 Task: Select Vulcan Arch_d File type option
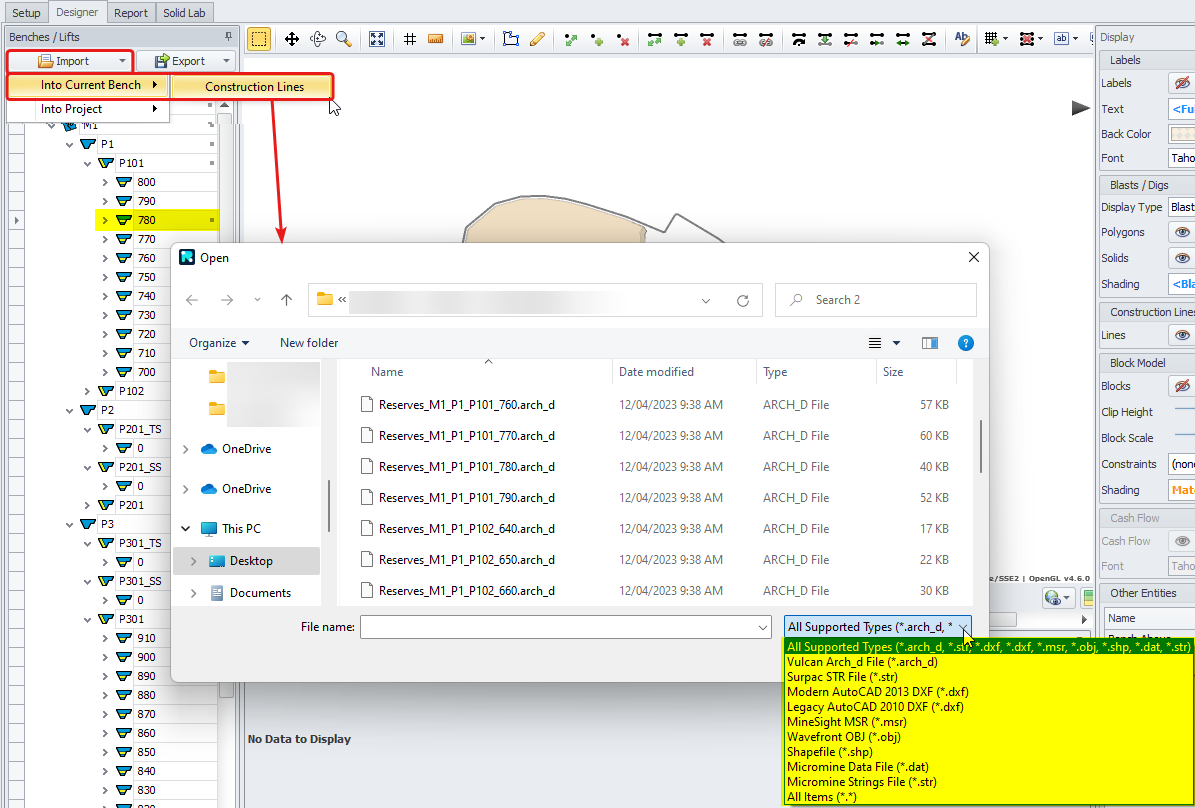point(862,662)
